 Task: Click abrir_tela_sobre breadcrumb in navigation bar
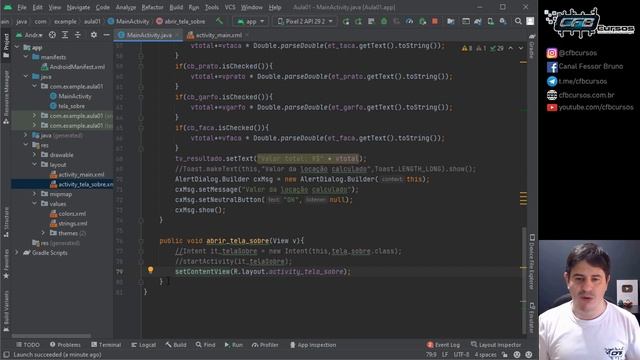[180, 21]
